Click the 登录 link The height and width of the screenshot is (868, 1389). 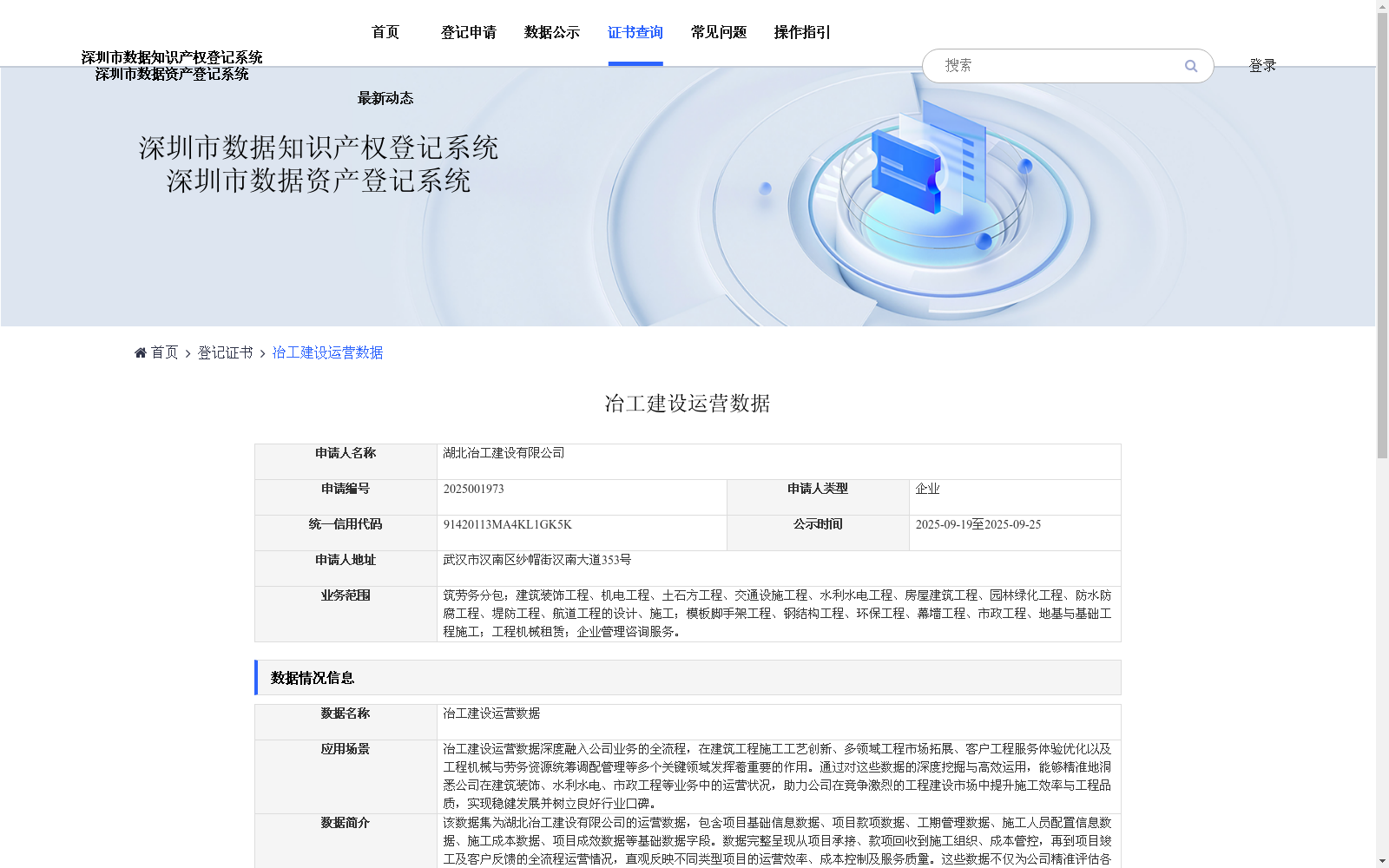[1262, 66]
